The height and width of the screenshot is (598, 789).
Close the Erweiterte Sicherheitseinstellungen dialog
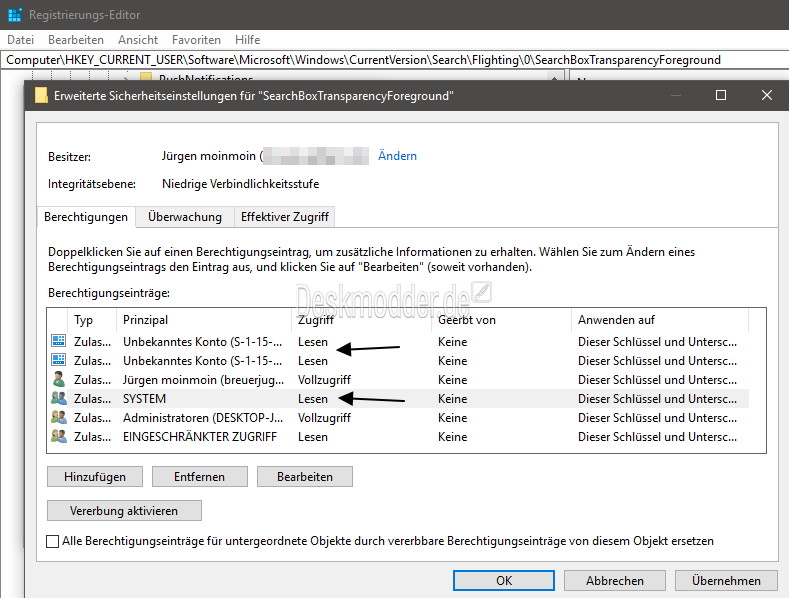tap(766, 95)
